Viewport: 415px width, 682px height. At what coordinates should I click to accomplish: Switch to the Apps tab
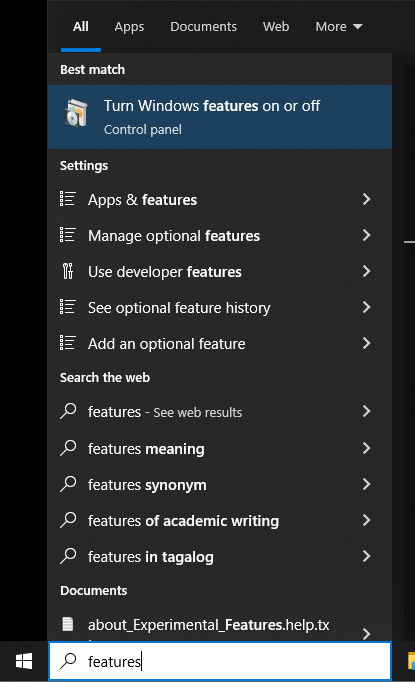click(x=129, y=27)
